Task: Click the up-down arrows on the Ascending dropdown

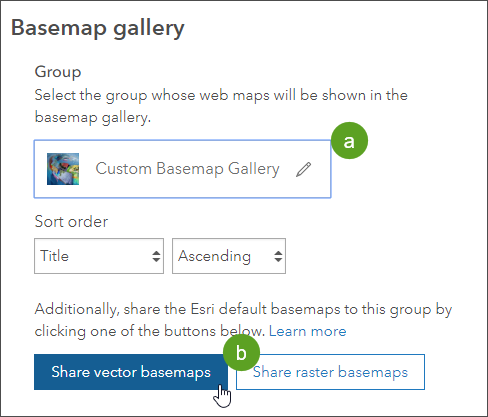Action: (278, 256)
